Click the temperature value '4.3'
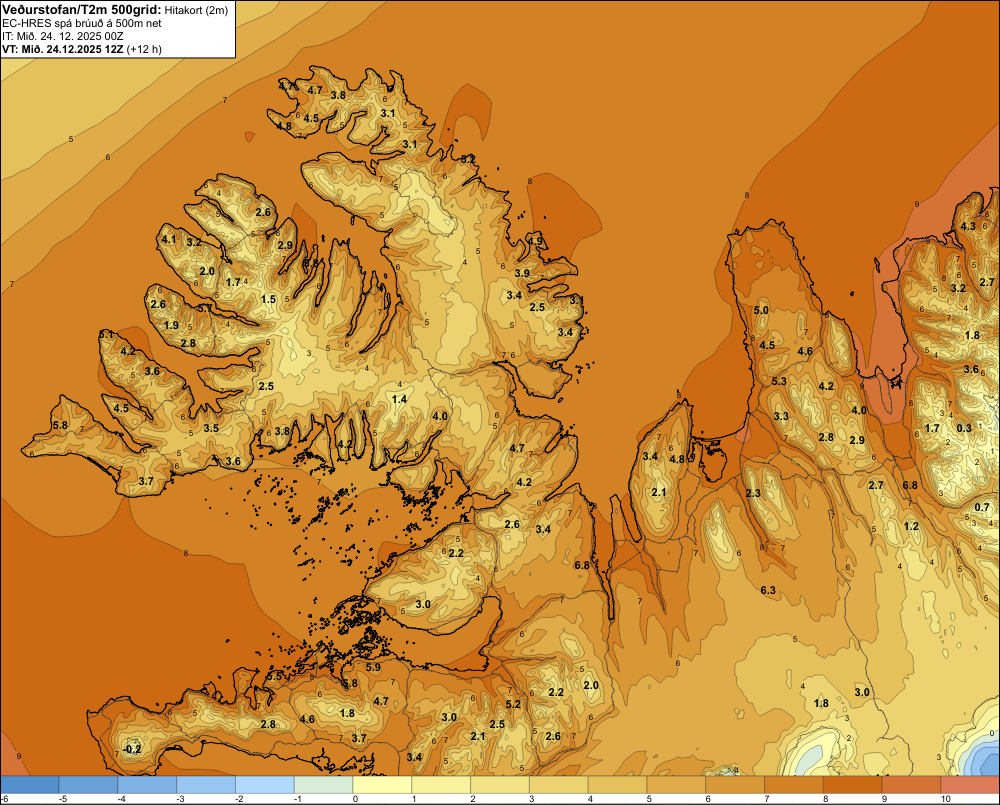 (x=968, y=226)
